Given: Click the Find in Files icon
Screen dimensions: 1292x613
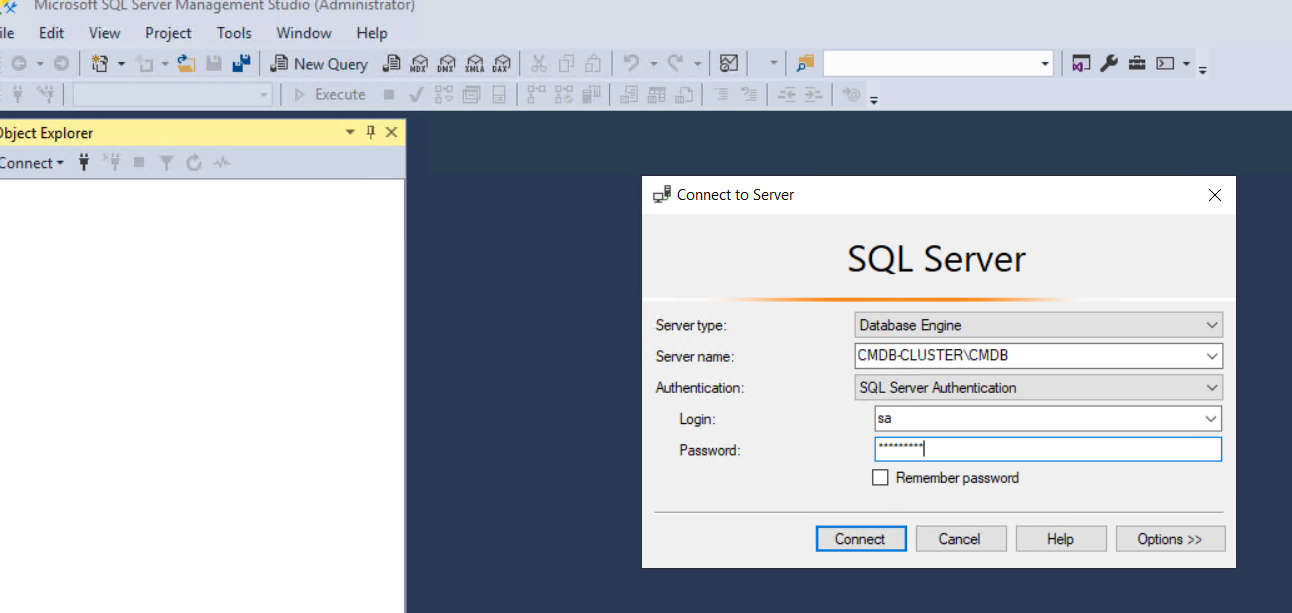Looking at the screenshot, I should pyautogui.click(x=805, y=64).
